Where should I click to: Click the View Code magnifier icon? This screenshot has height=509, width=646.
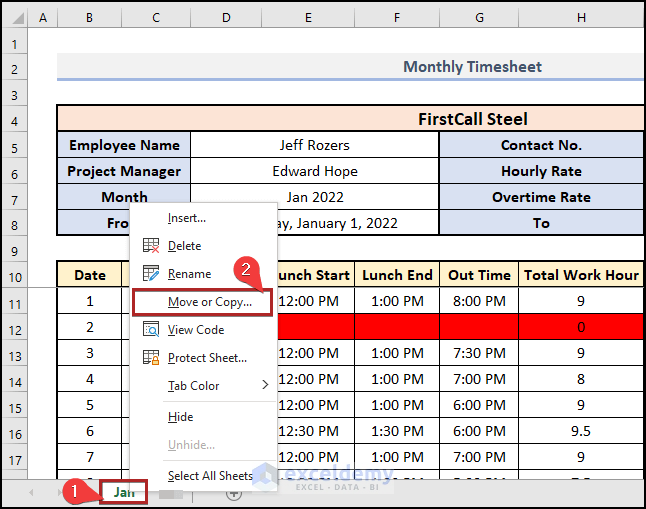tap(151, 329)
